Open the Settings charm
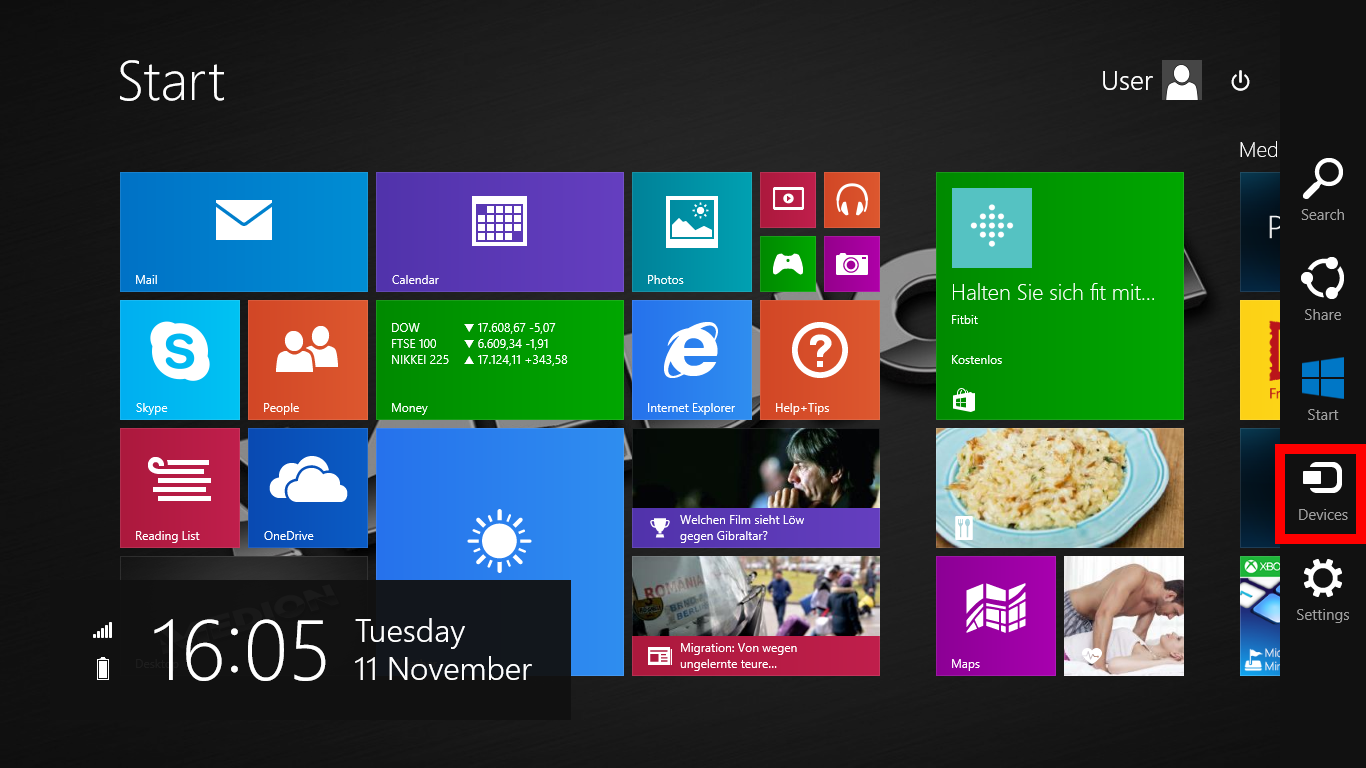1366x768 pixels. pos(1322,592)
